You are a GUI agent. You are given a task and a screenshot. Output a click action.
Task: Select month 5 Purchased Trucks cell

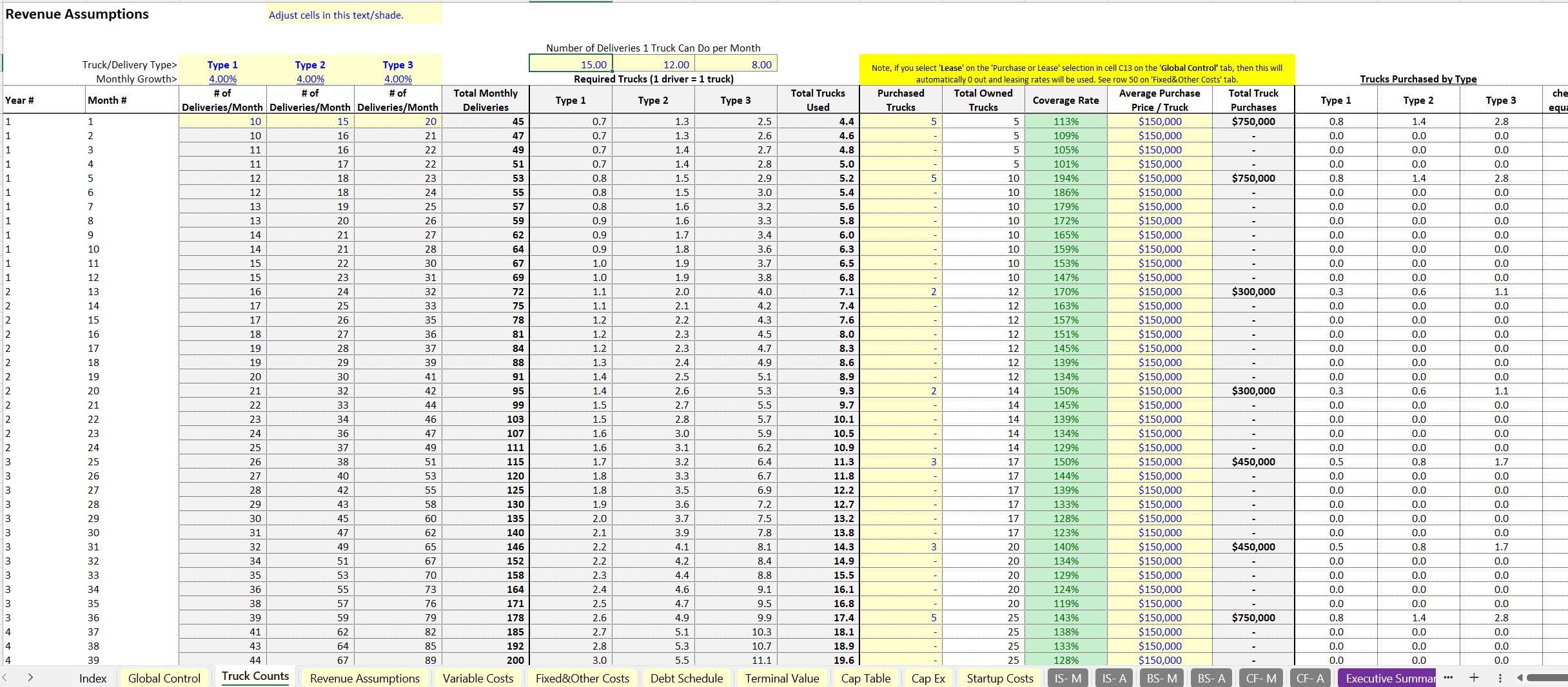coord(900,178)
